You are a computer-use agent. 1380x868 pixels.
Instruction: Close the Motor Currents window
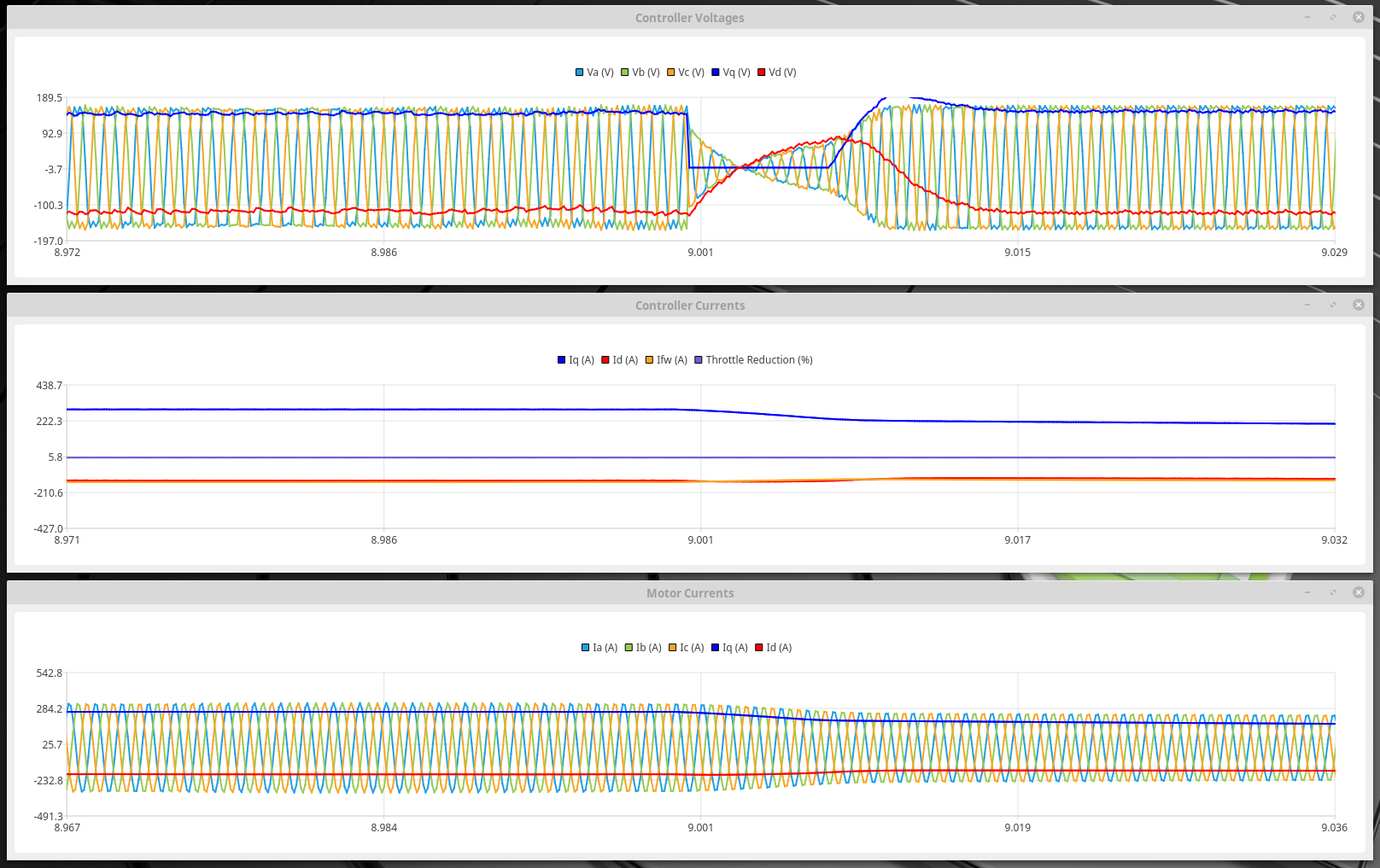(x=1359, y=592)
